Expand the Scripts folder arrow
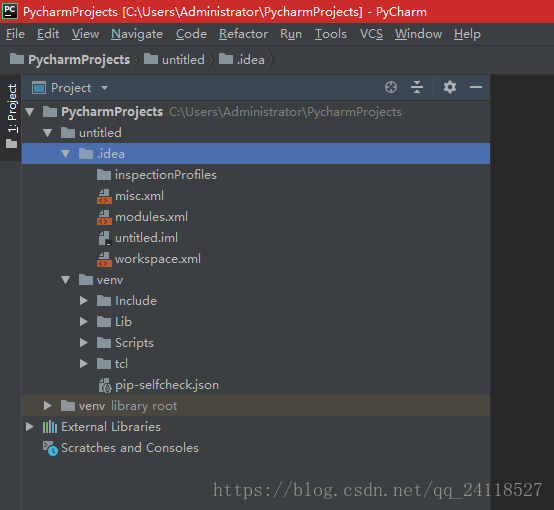Viewport: 554px width, 510px height. (83, 343)
